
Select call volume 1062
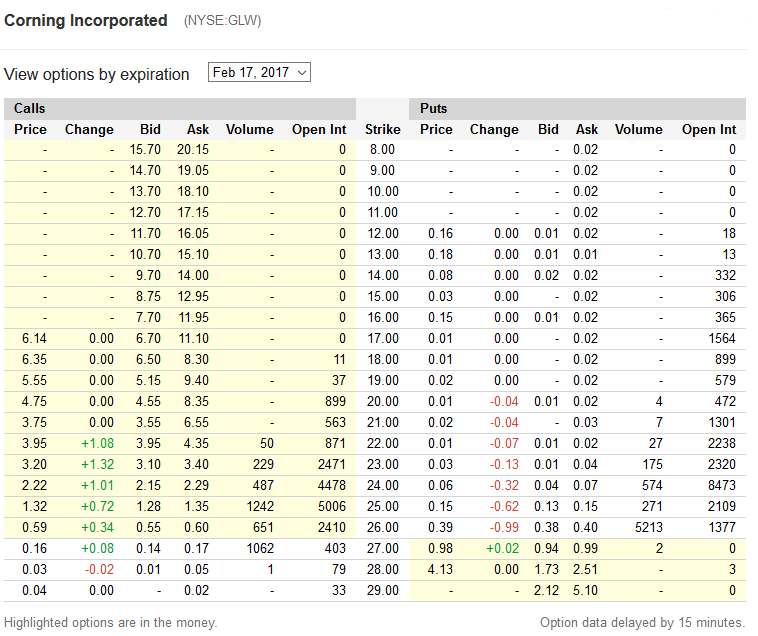pyautogui.click(x=260, y=549)
